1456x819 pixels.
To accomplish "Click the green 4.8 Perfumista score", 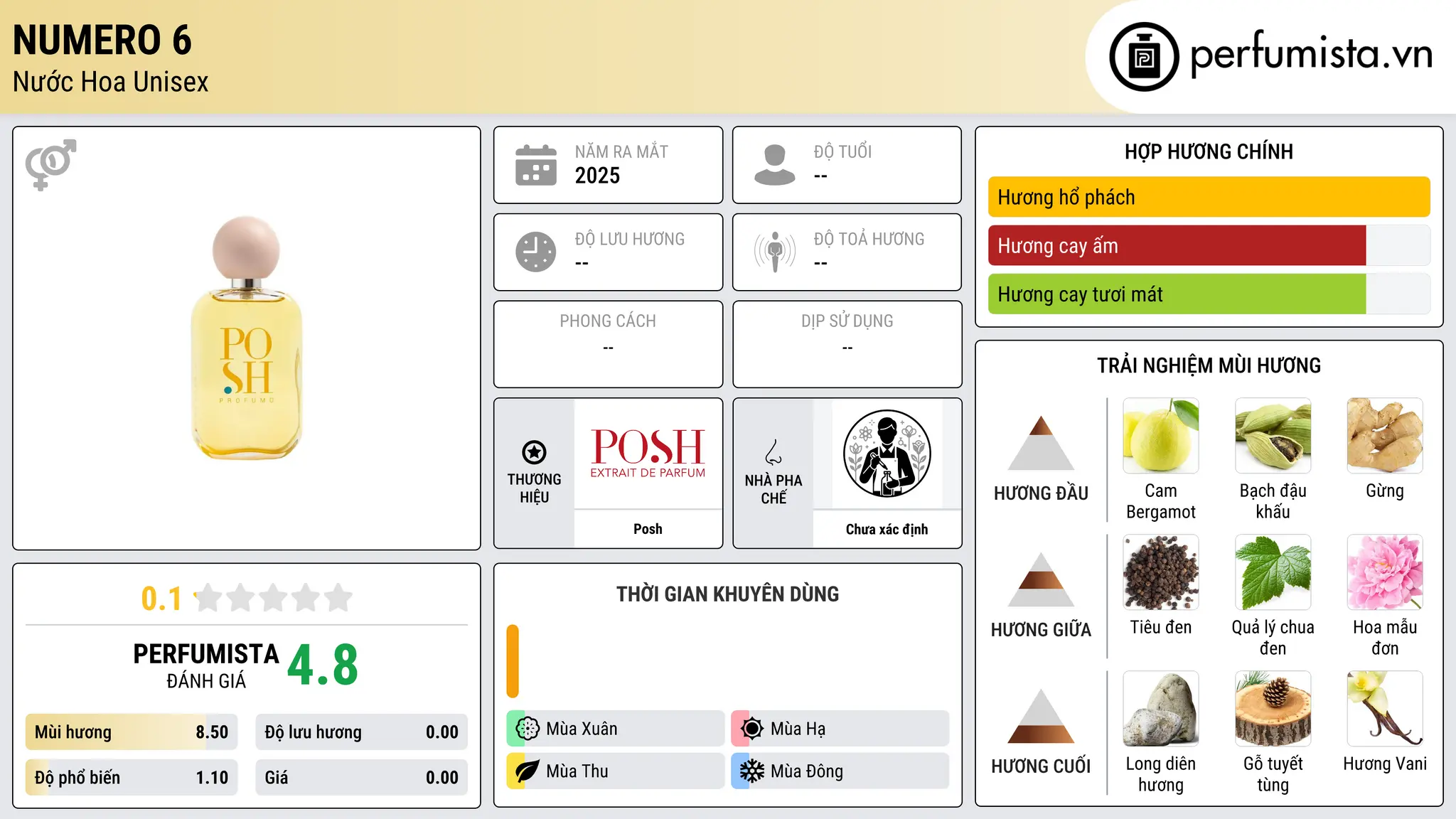I will 323,665.
